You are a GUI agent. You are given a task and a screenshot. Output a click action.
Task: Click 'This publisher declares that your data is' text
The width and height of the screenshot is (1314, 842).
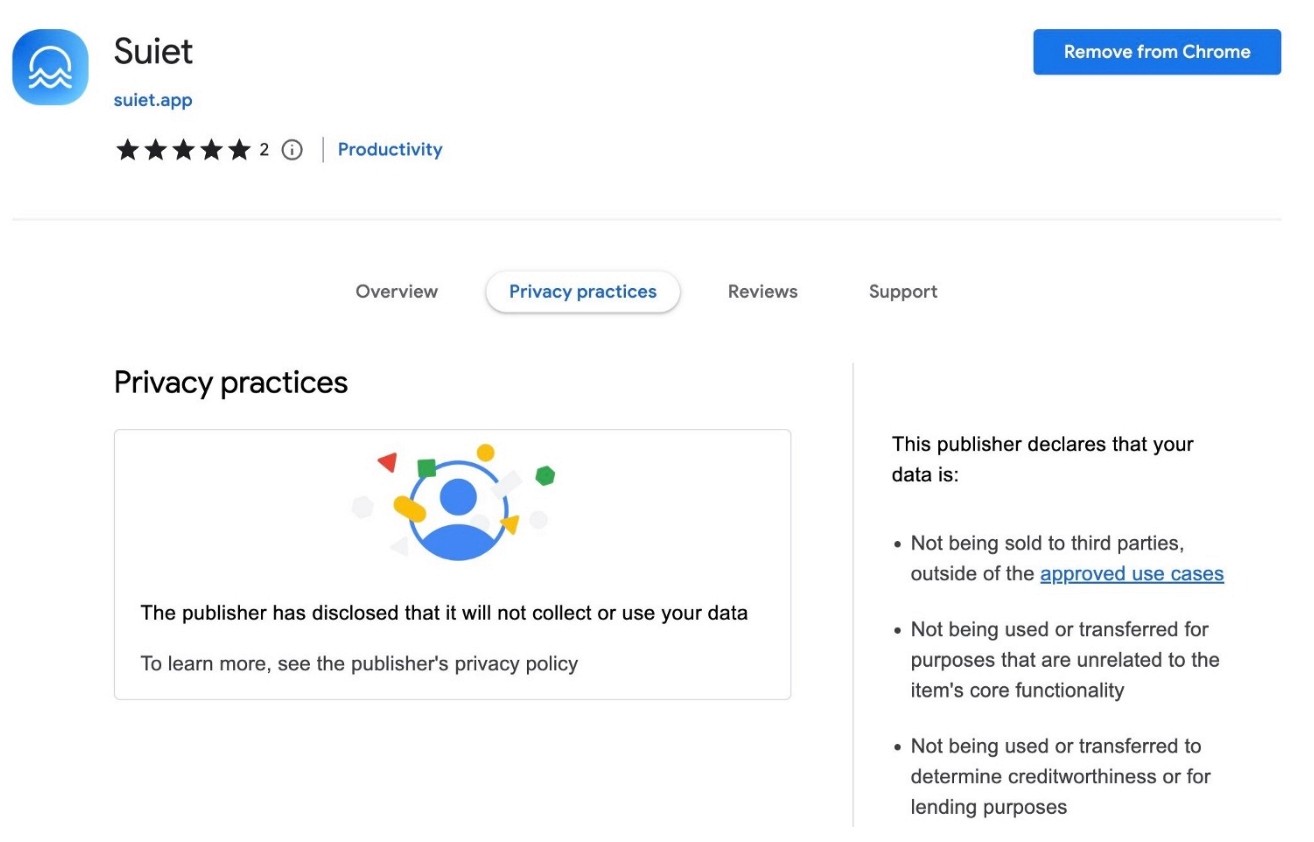point(1043,459)
